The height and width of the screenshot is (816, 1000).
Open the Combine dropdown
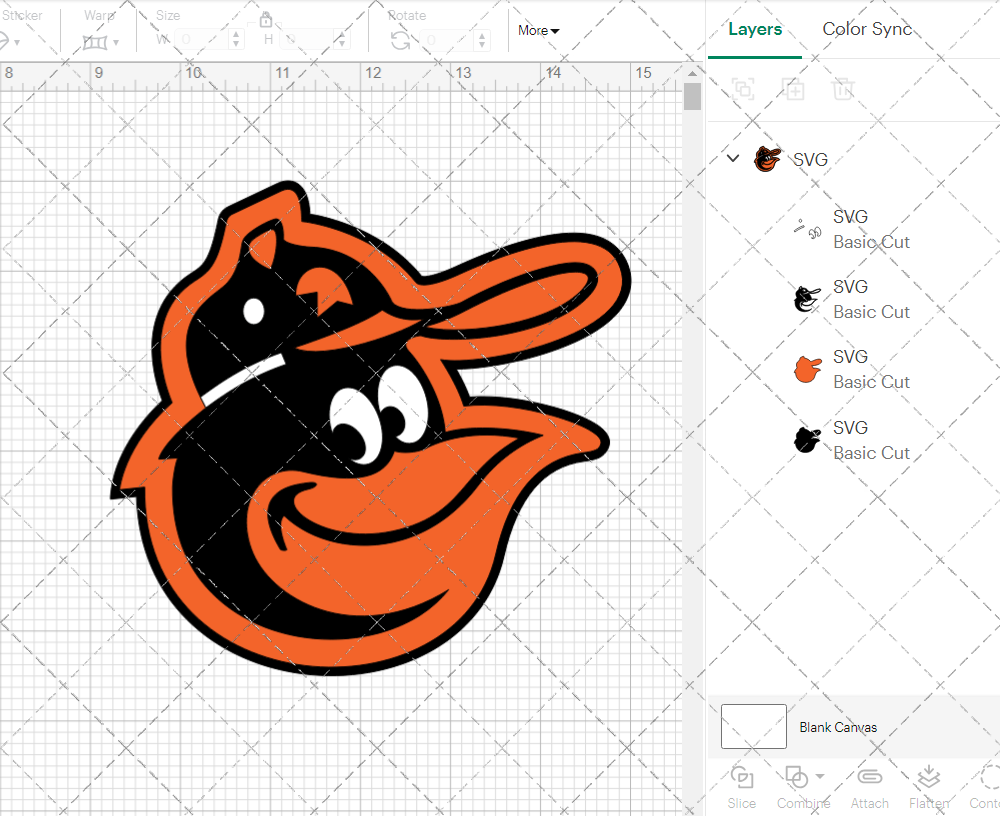[820, 777]
